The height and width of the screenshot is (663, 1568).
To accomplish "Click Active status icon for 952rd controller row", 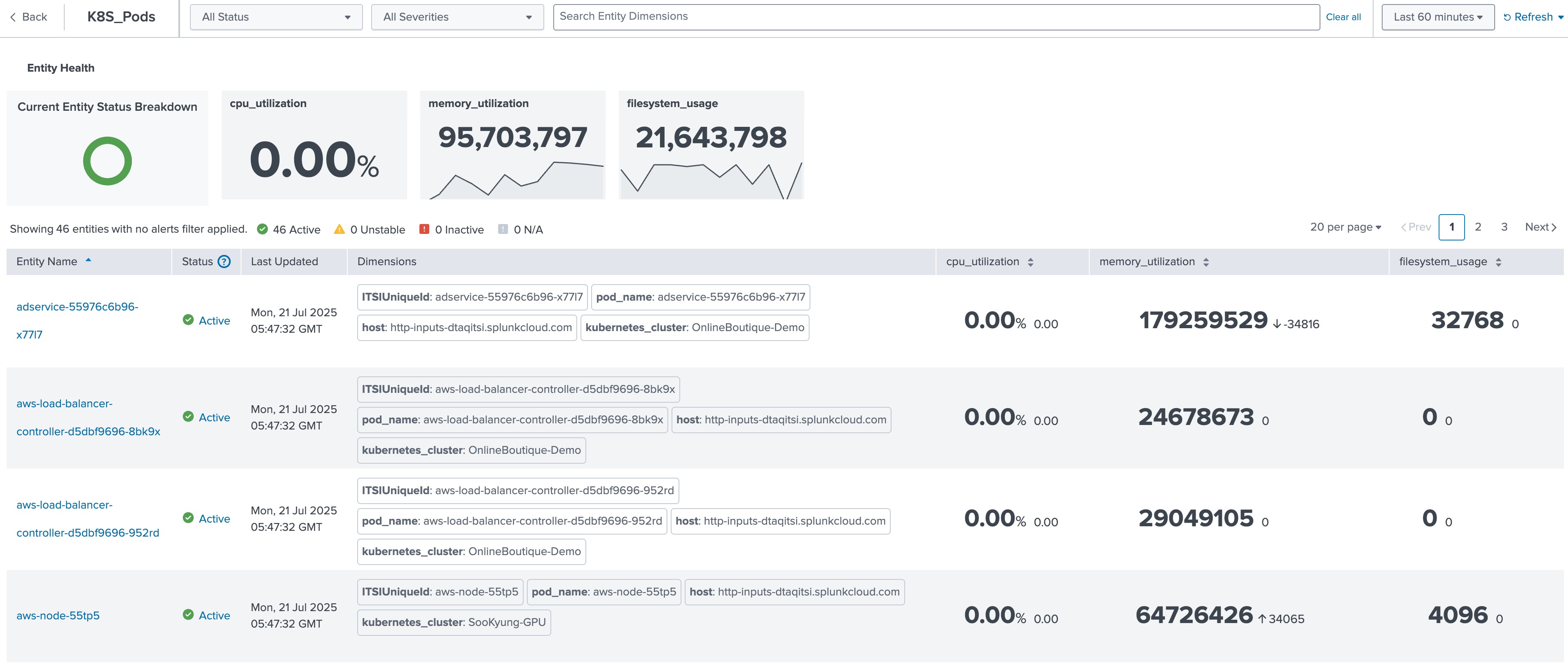I will [188, 518].
